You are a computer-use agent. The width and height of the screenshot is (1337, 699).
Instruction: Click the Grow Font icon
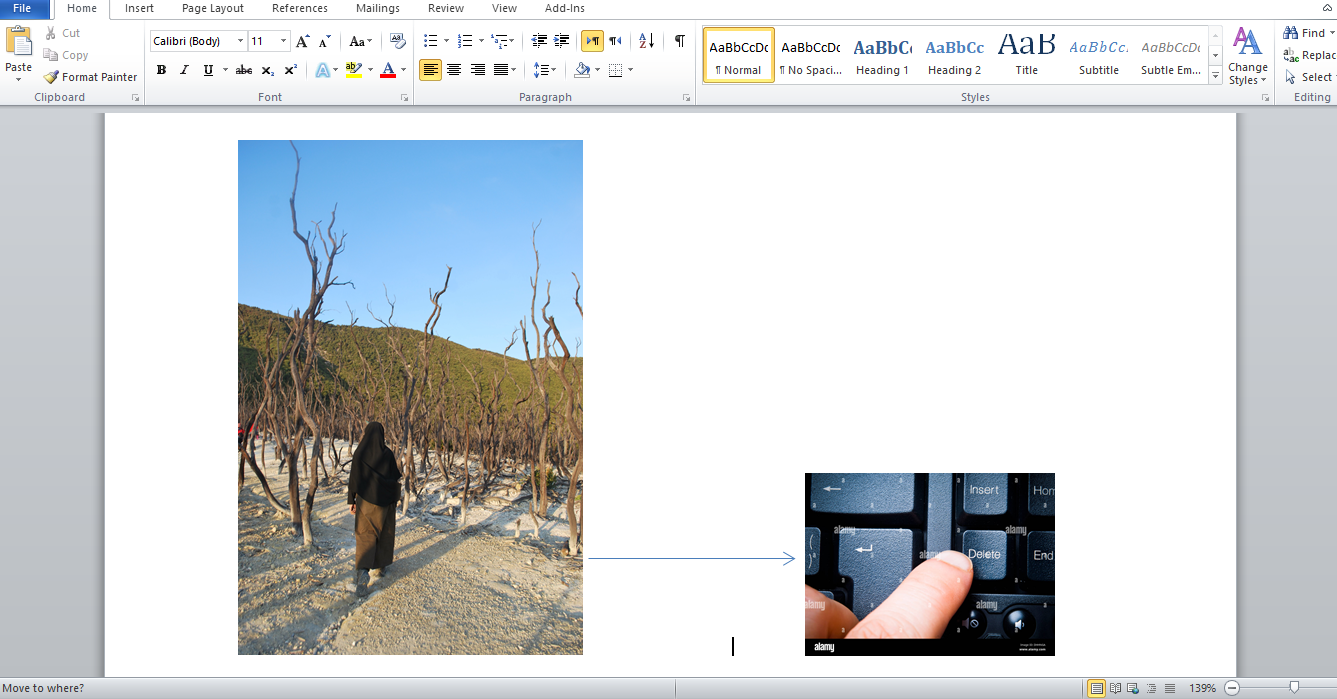303,41
